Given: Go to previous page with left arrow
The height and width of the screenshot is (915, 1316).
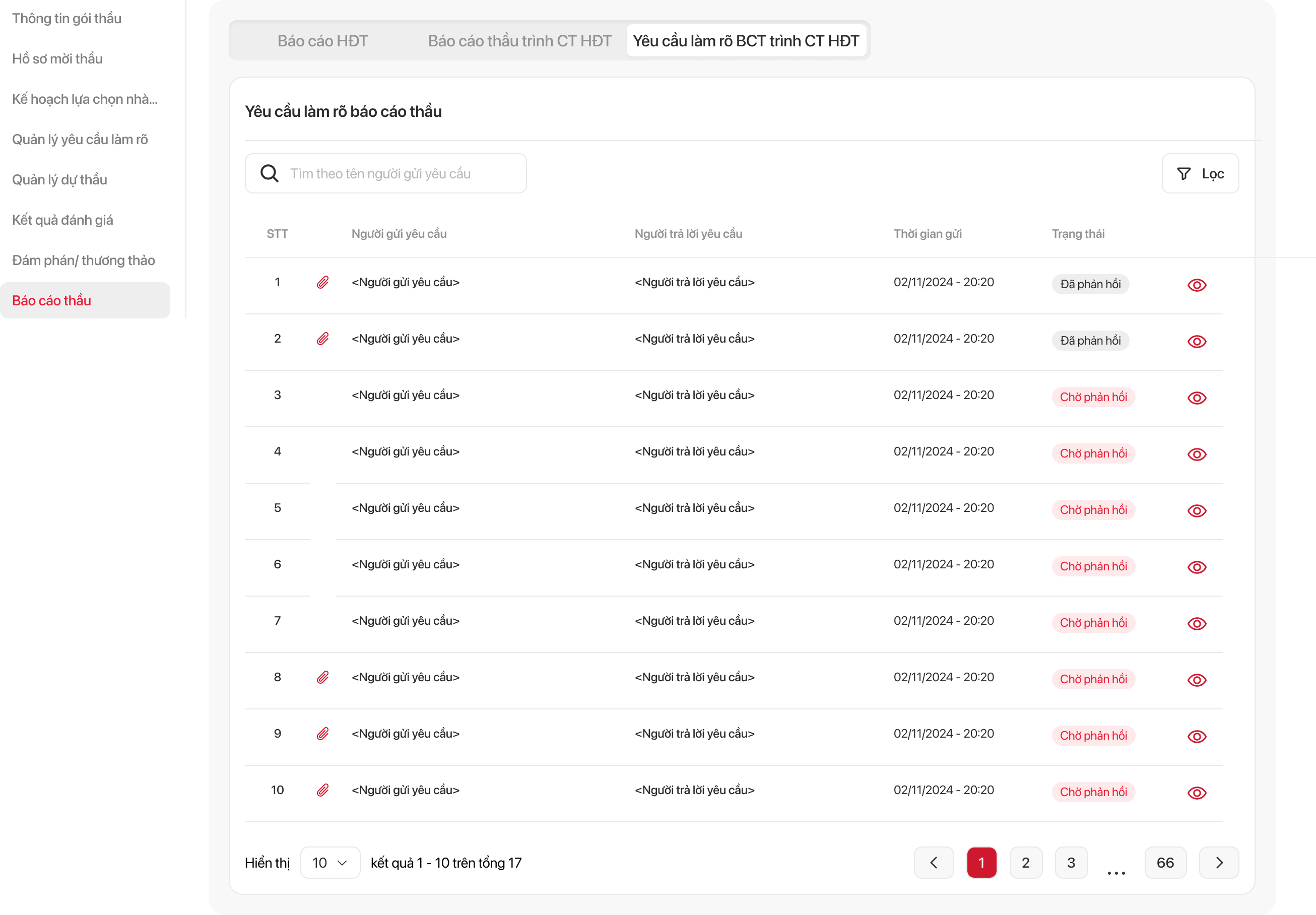Looking at the screenshot, I should pos(933,863).
